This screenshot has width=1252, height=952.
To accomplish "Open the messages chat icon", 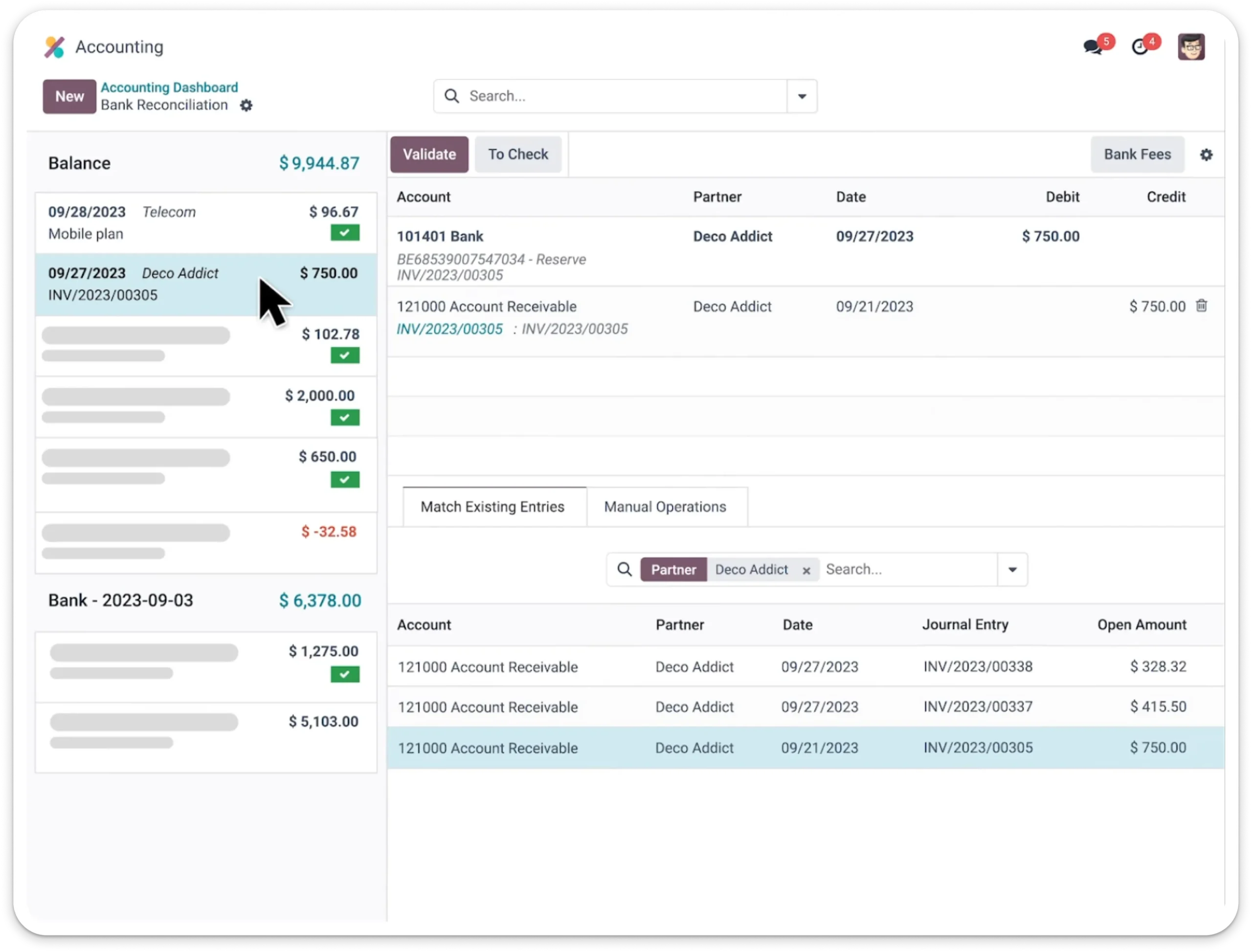I will coord(1092,47).
